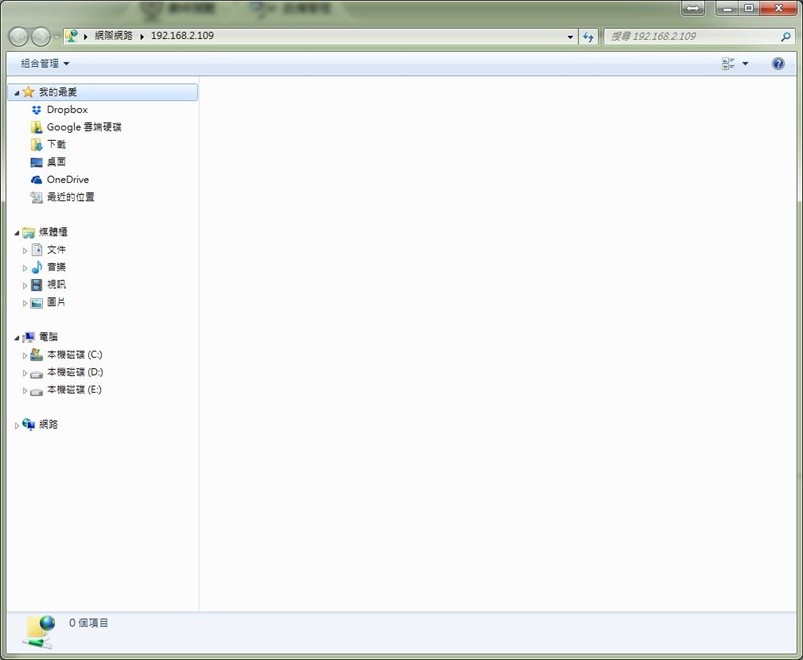Click the refresh icon beside the address bar
The width and height of the screenshot is (803, 660).
tap(588, 36)
